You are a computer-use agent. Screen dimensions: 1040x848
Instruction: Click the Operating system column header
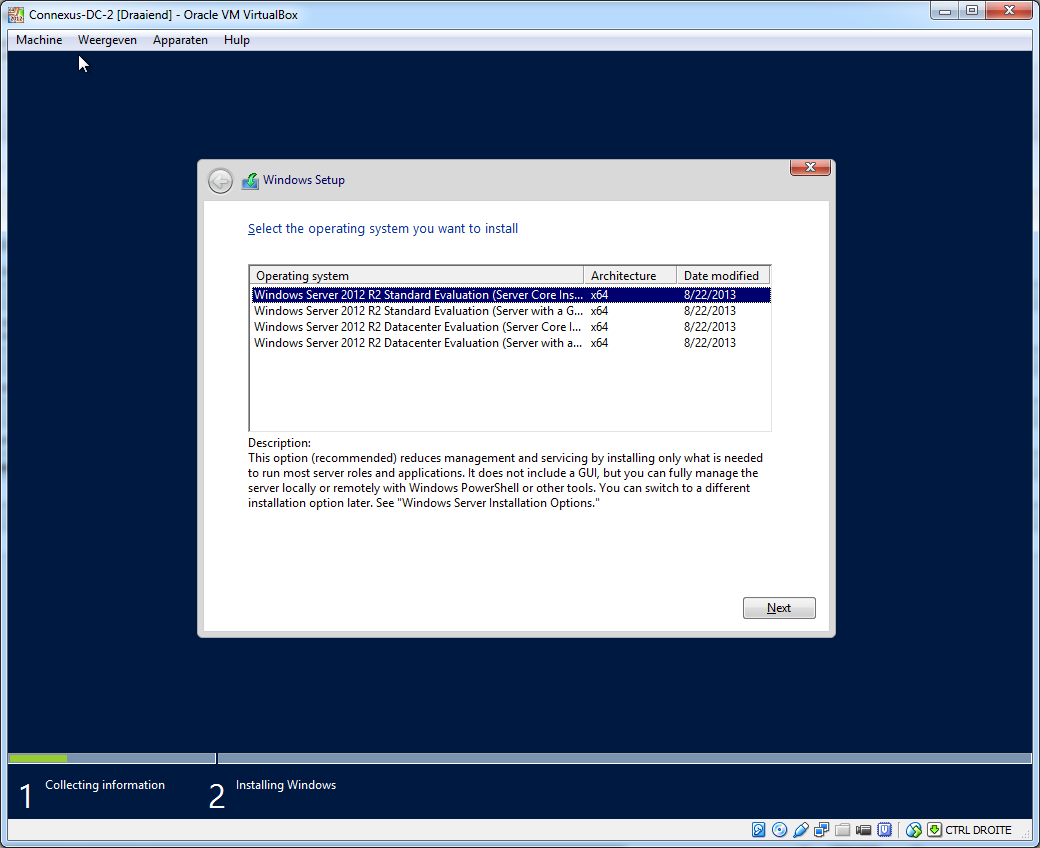click(417, 276)
